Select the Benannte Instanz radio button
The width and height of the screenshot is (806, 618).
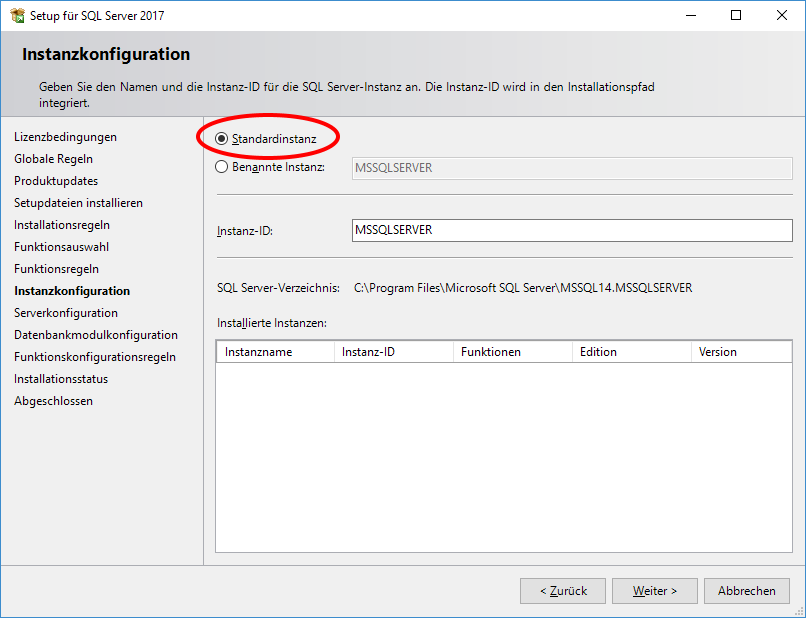pos(221,167)
